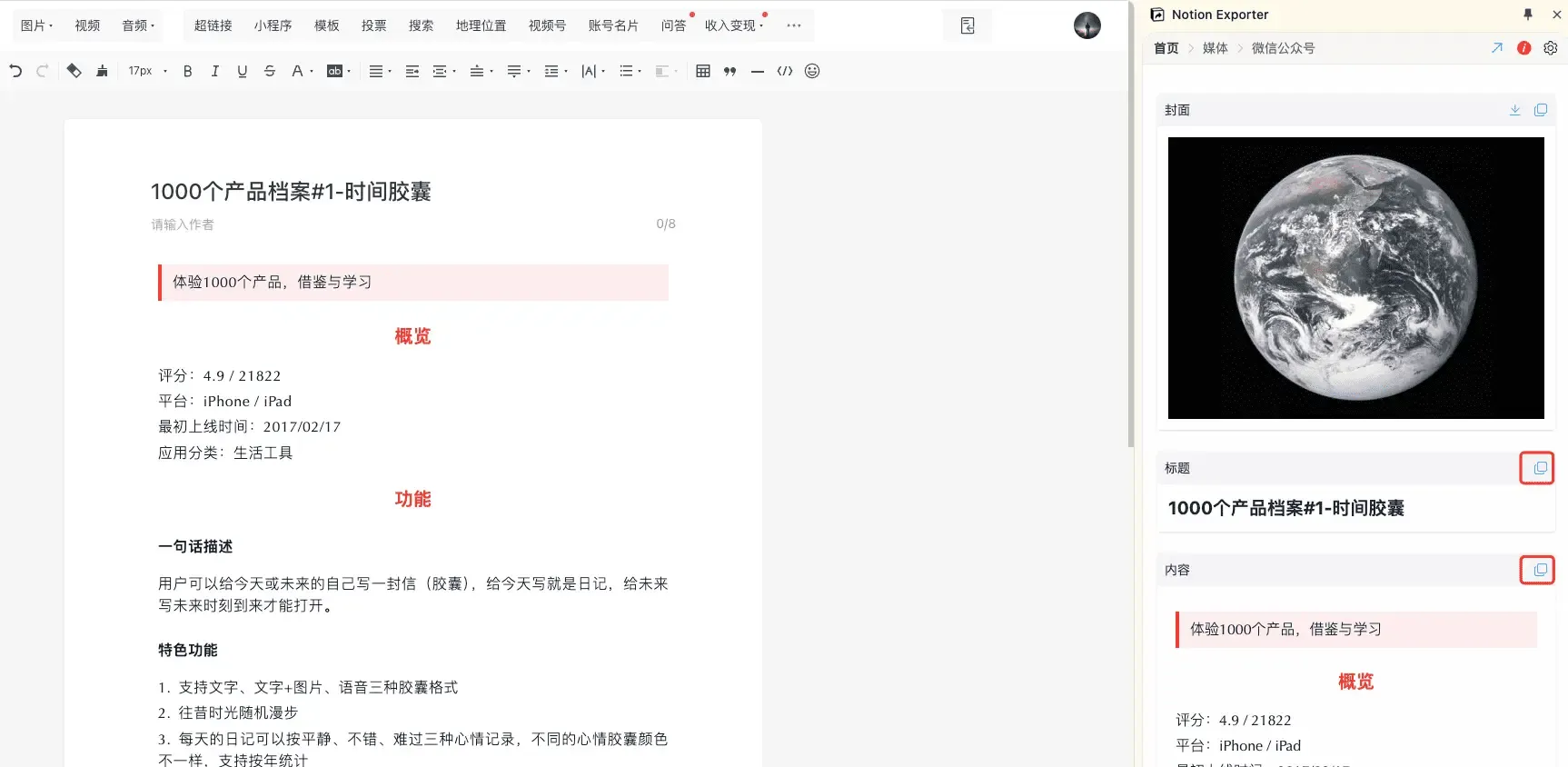Select the format painter tool
The height and width of the screenshot is (767, 1568).
74,71
